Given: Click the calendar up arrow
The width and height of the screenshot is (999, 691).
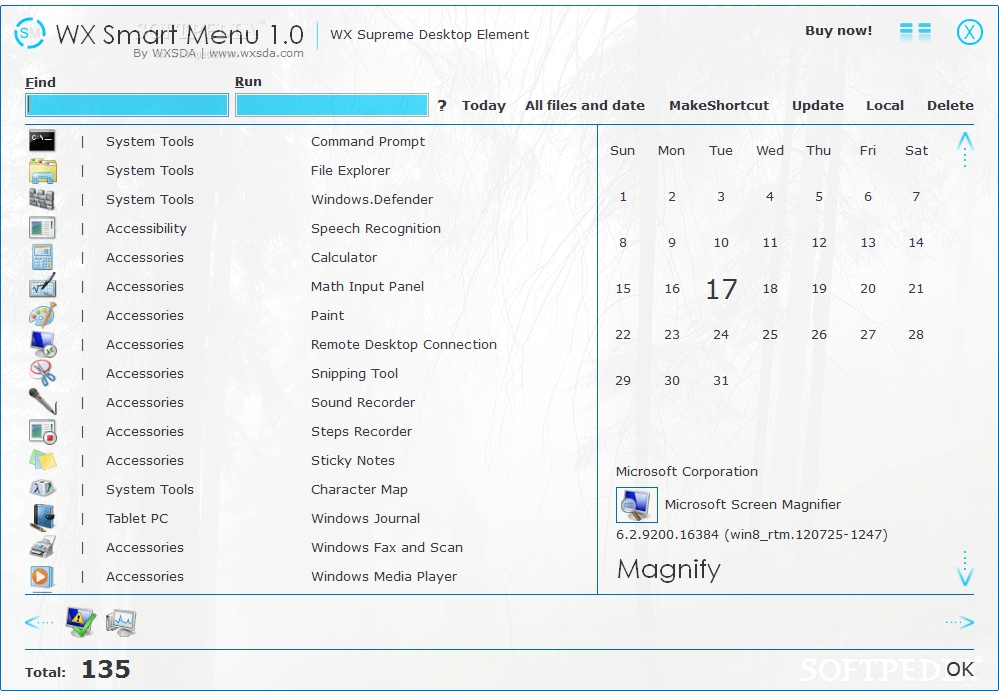Looking at the screenshot, I should pyautogui.click(x=965, y=149).
